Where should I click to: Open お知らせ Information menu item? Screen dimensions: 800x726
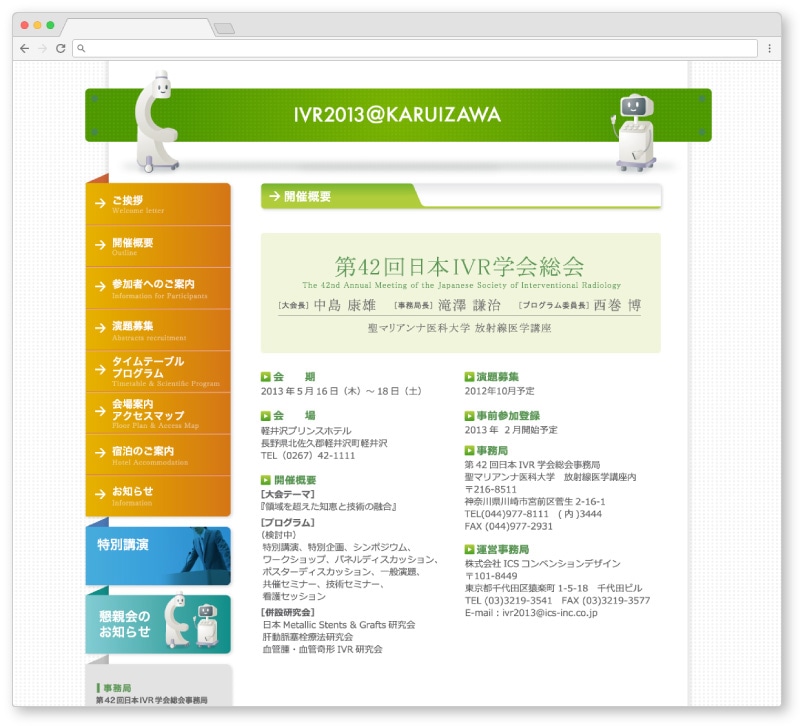tap(158, 496)
